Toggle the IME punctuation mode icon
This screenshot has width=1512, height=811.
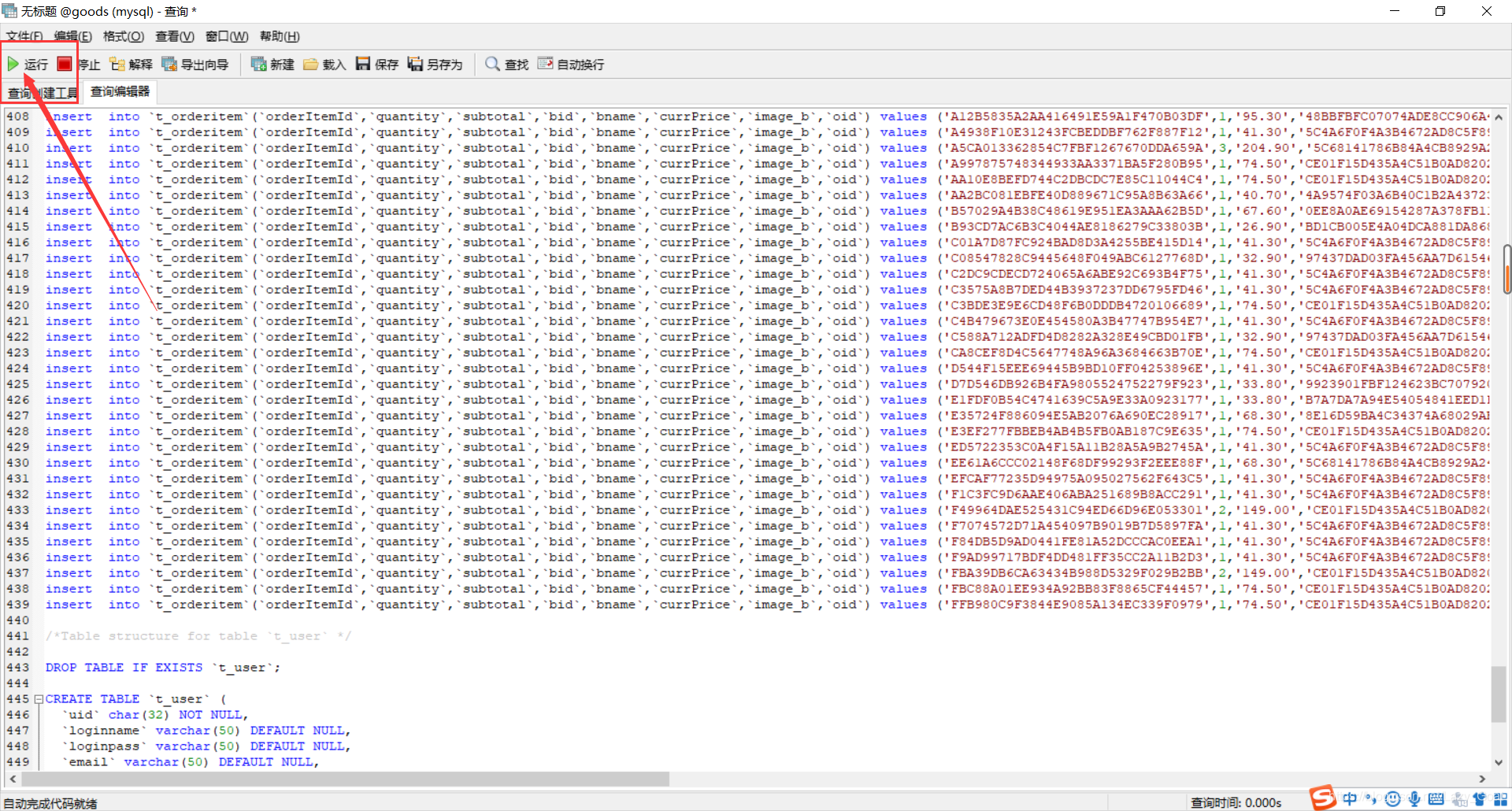coord(1371,799)
